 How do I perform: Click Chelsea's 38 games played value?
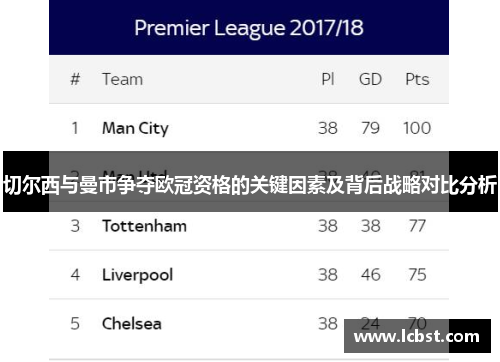pyautogui.click(x=328, y=324)
